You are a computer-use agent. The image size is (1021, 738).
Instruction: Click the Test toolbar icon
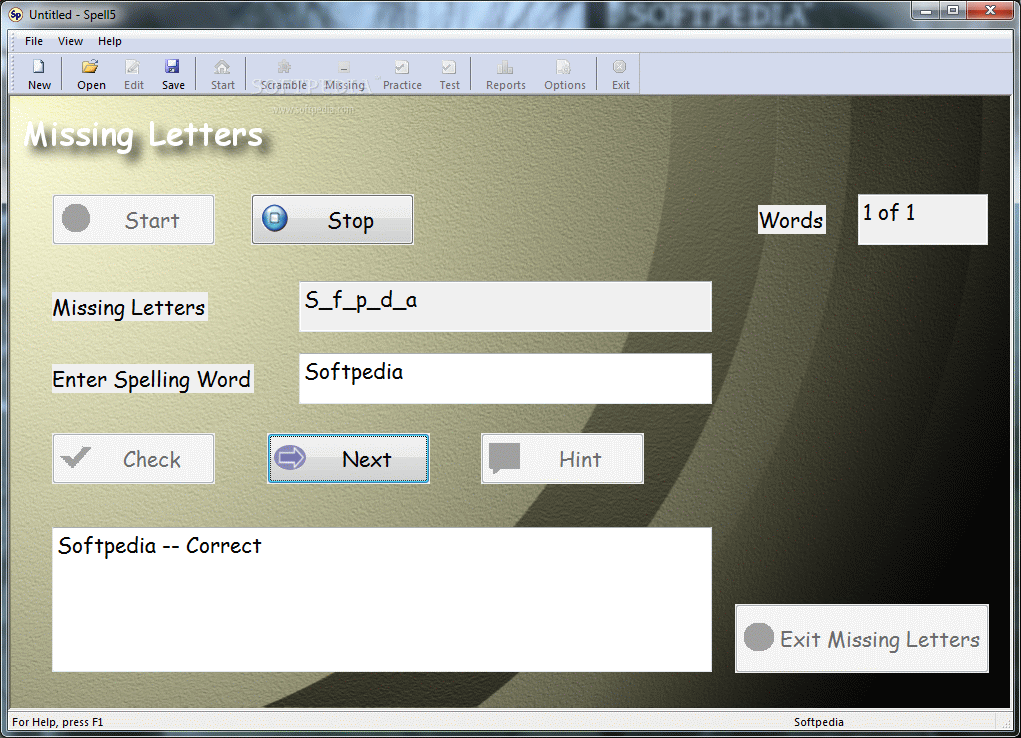(x=449, y=74)
